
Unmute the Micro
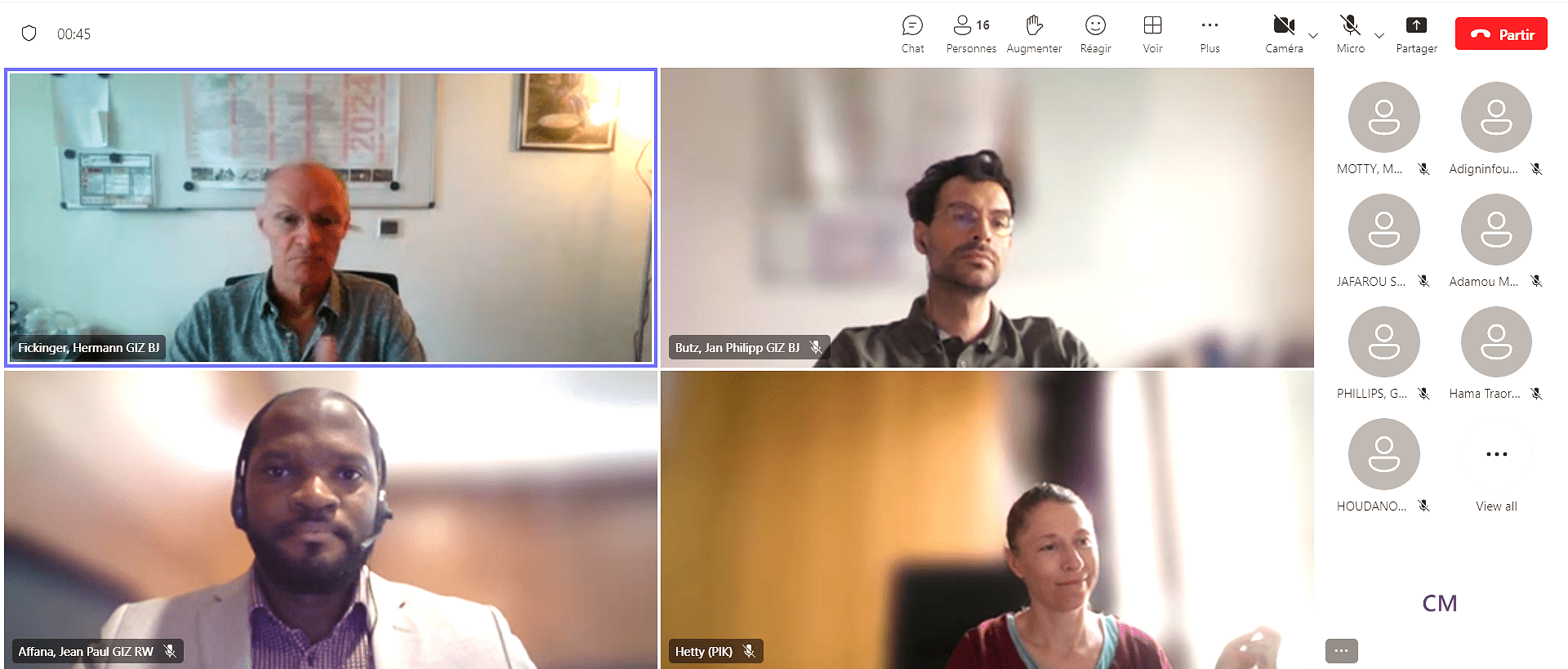[1350, 34]
